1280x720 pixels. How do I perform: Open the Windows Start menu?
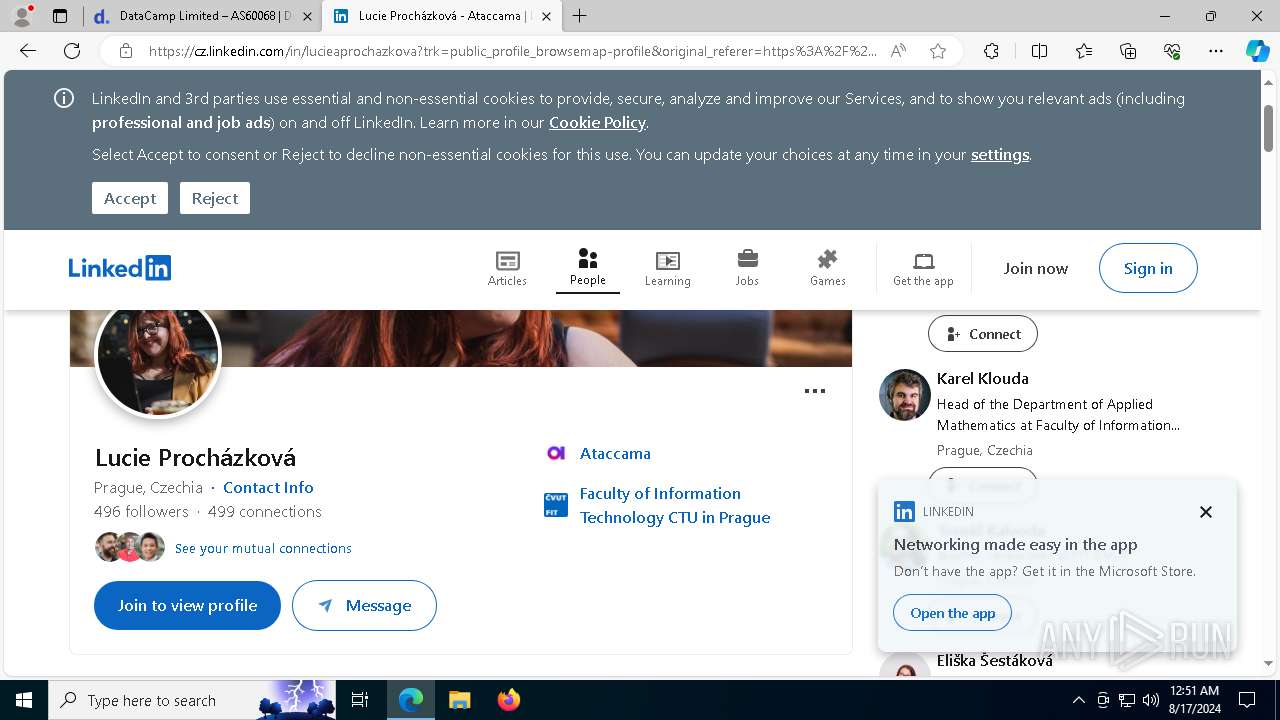[23, 700]
